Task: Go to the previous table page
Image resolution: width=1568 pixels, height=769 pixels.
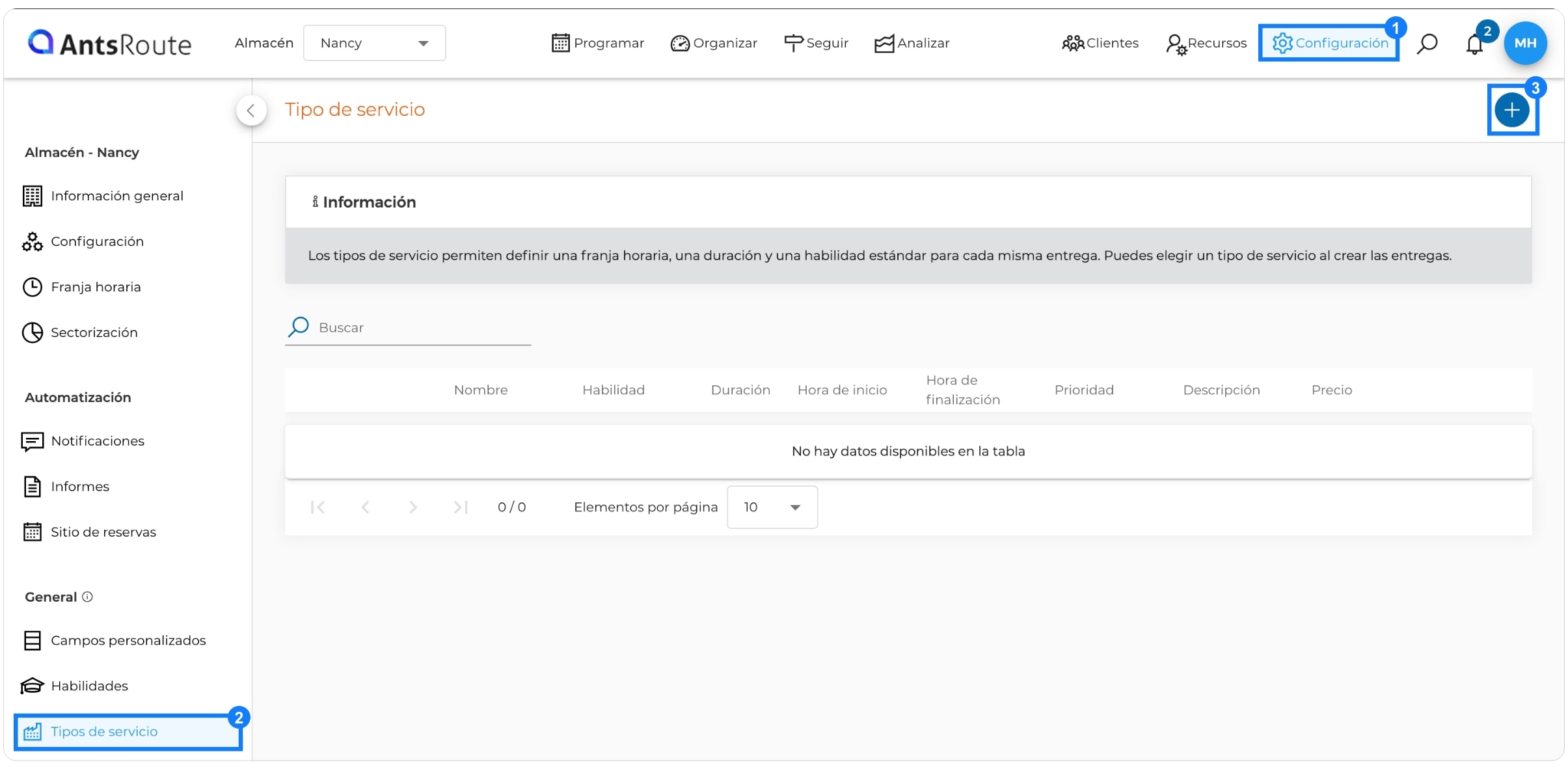Action: click(x=365, y=507)
